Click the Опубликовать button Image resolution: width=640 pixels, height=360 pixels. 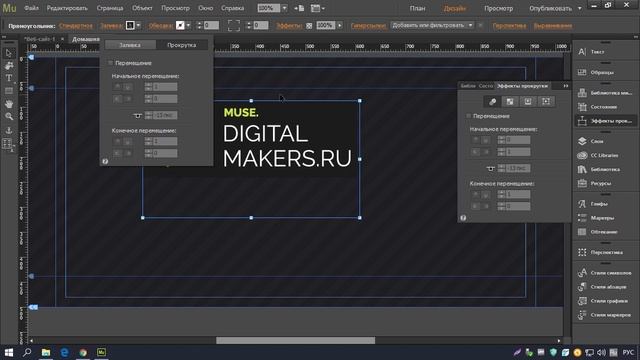(551, 8)
